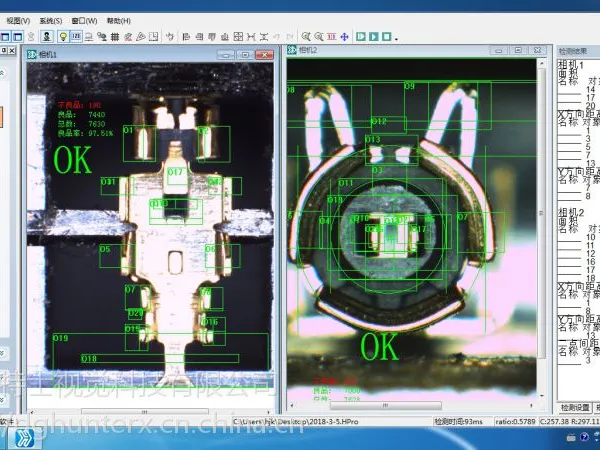Click 相机2 horizontal scrollbar right arrow

point(532,405)
